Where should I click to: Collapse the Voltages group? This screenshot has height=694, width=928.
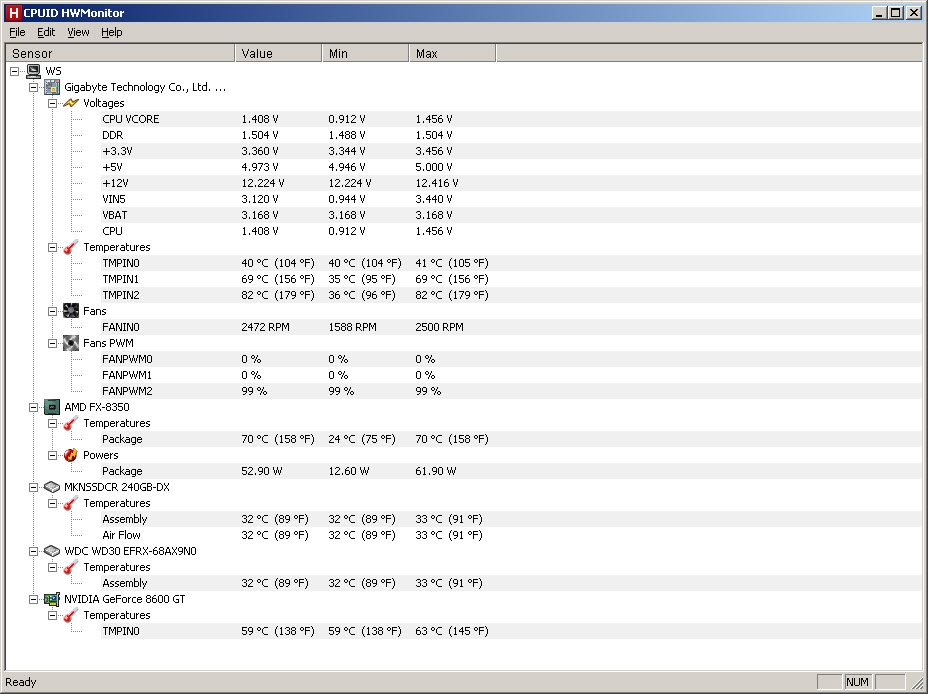53,103
